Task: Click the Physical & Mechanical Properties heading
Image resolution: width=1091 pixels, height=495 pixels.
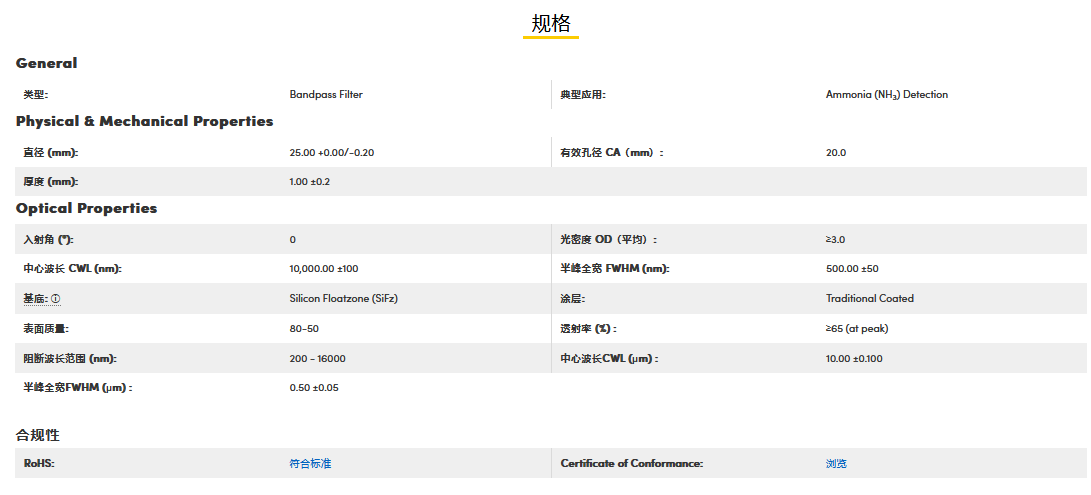Action: (x=144, y=121)
